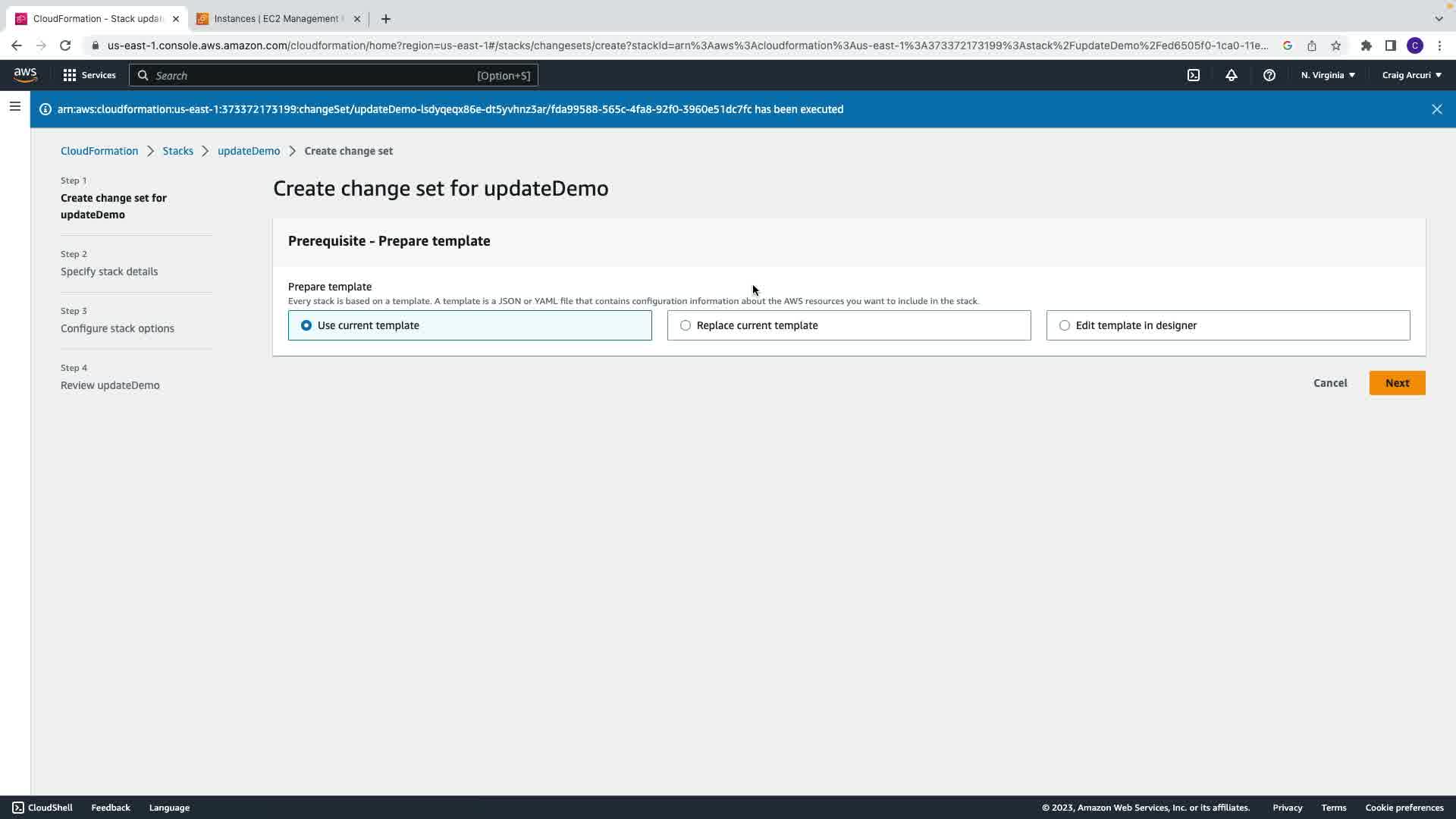Image resolution: width=1456 pixels, height=819 pixels.
Task: Open the browser tab list chevron
Action: coord(1439,18)
